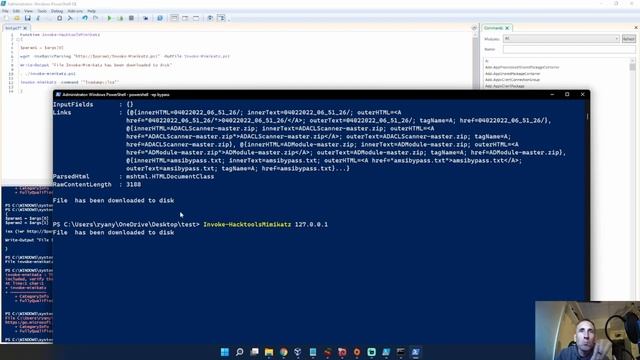Click mshtml.HTMLDocumentClass text in console
This screenshot has height=360, width=640.
[x=170, y=177]
